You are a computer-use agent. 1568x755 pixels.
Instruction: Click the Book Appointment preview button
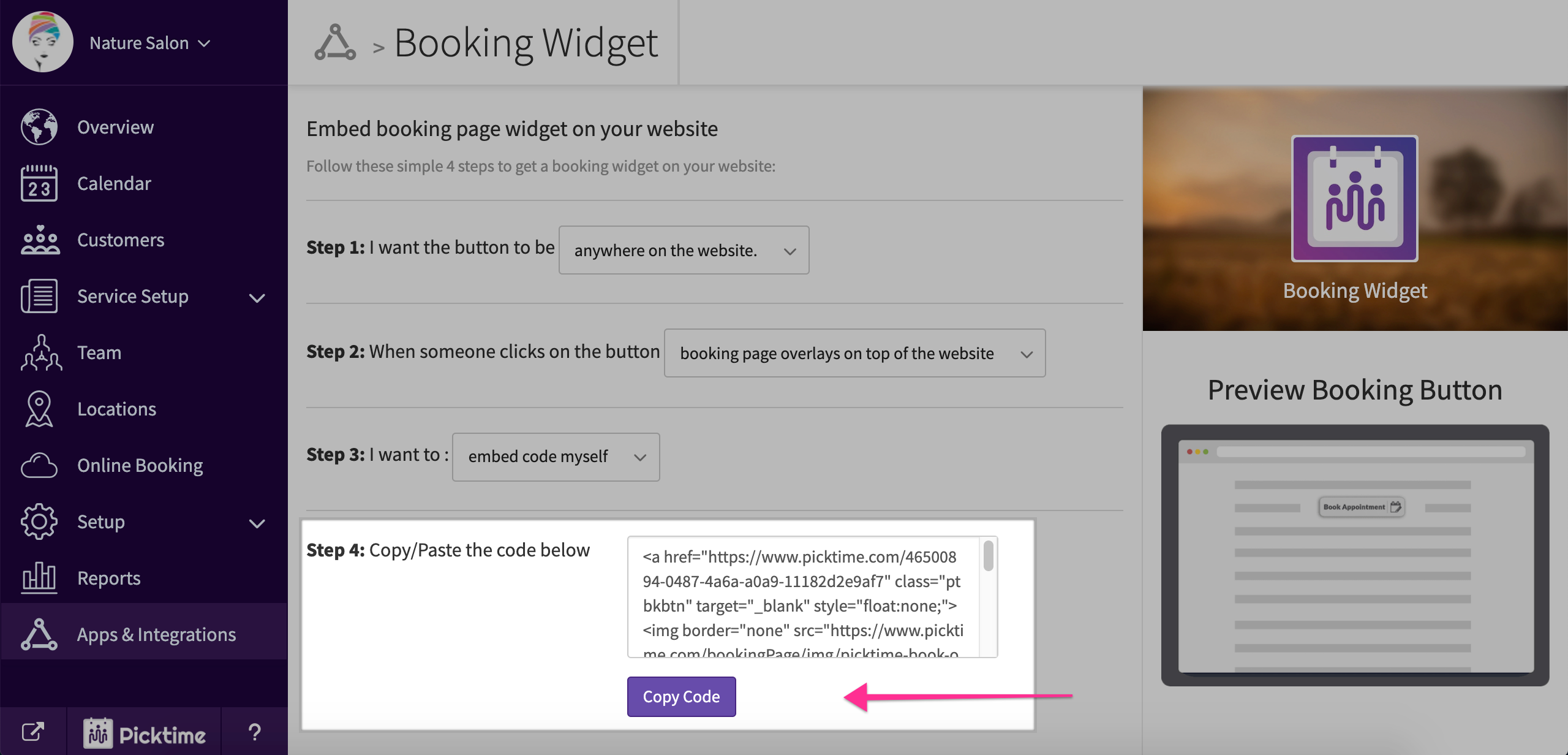click(1361, 507)
